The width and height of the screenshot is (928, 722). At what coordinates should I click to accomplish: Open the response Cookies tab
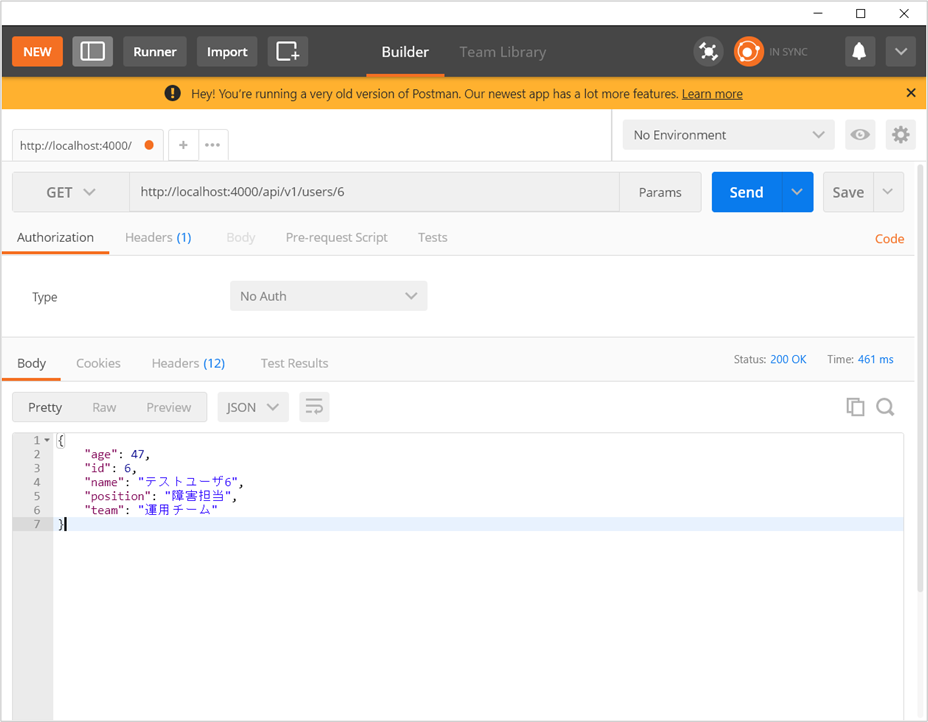tap(98, 363)
